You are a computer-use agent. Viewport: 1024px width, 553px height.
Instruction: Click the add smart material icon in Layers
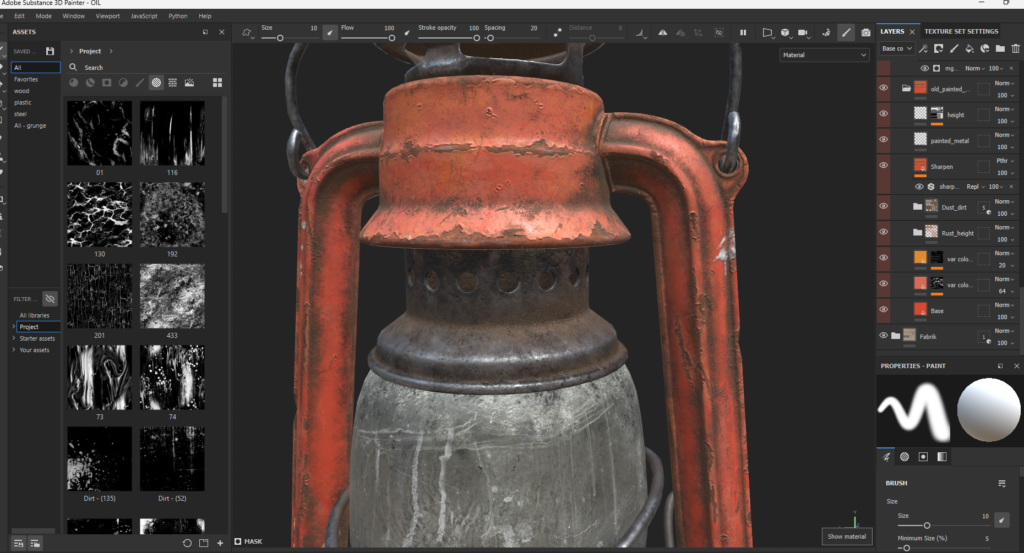985,48
